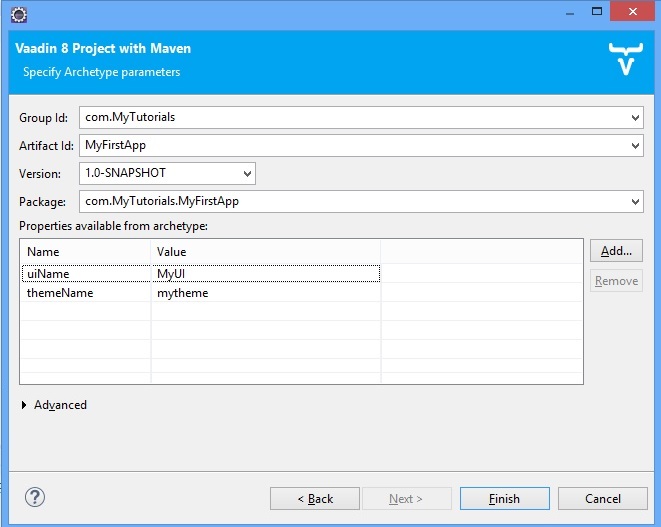Click the Vaadin logo in the banner

[x=626, y=59]
